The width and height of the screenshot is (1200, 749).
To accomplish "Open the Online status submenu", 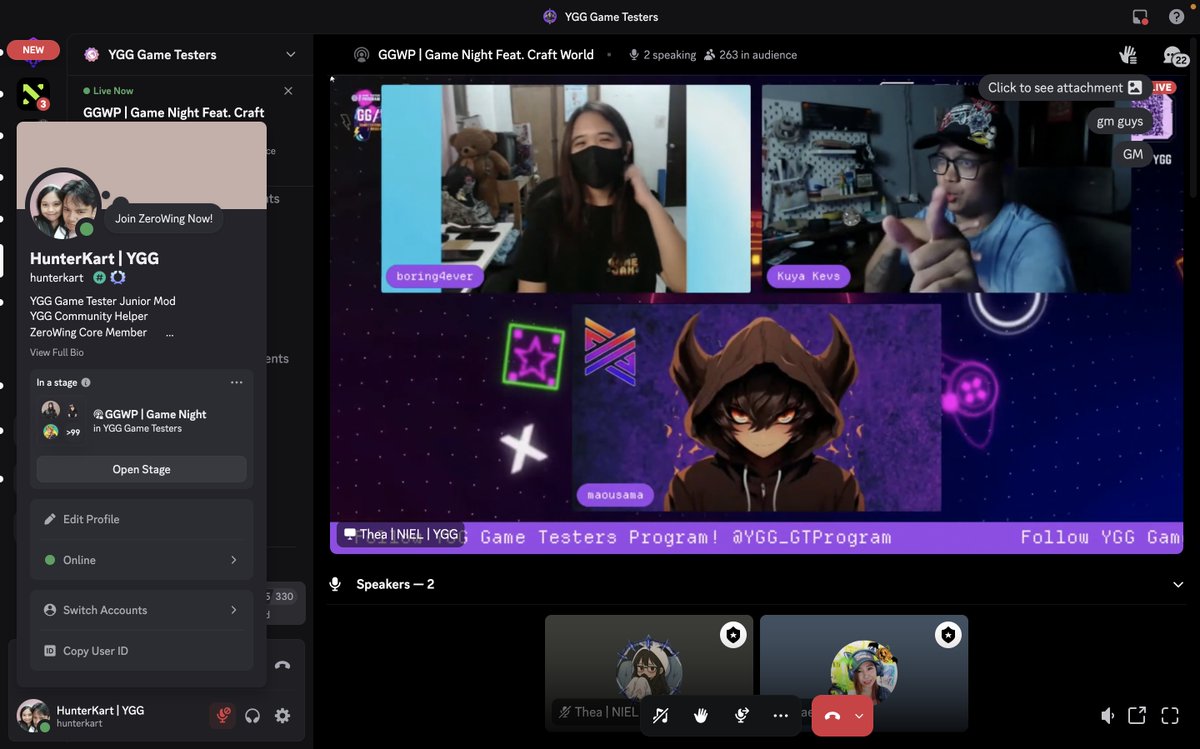I will pyautogui.click(x=141, y=560).
